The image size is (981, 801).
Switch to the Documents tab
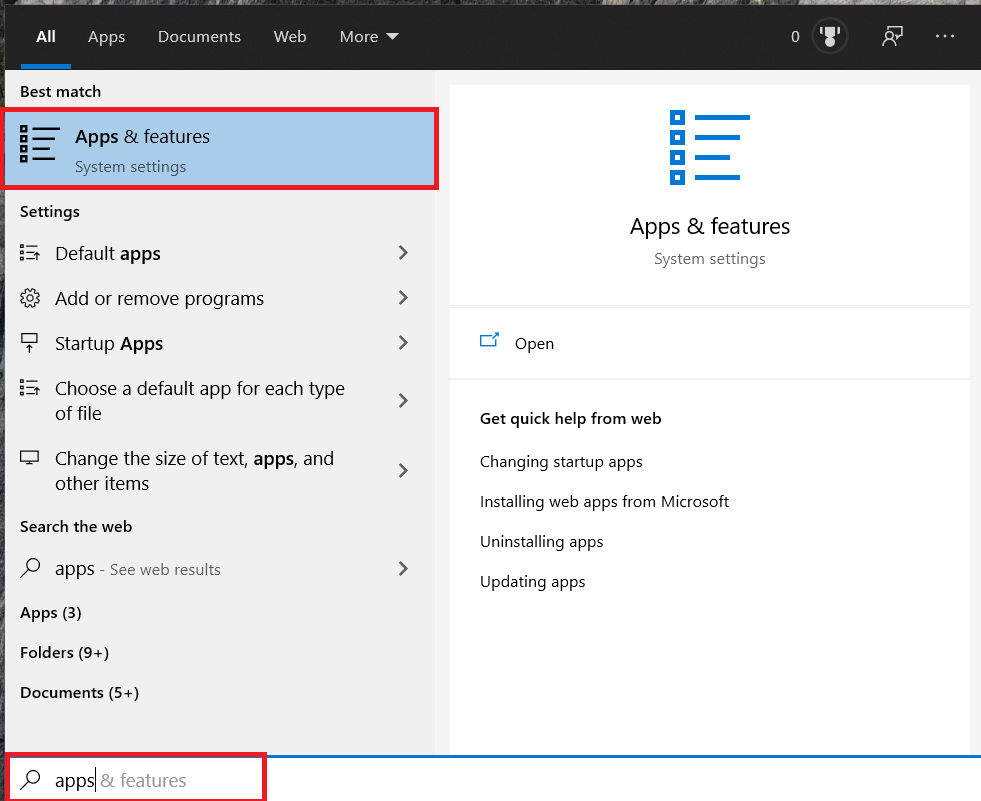[199, 37]
